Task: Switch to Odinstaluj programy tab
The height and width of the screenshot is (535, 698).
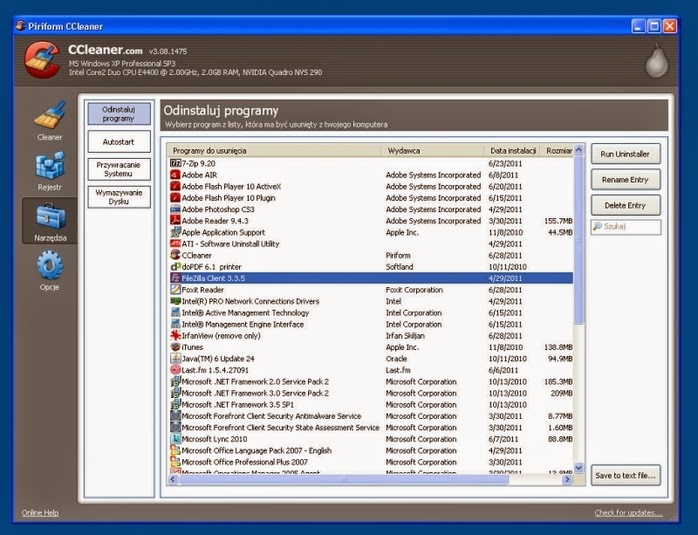Action: [x=119, y=114]
